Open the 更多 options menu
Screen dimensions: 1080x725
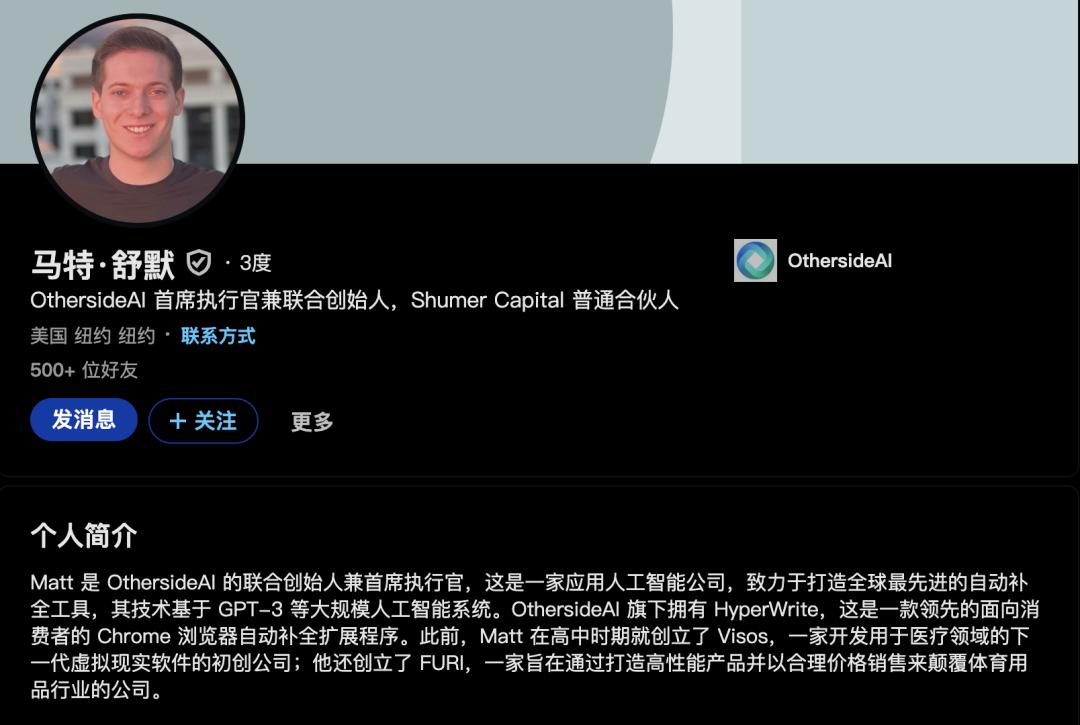(312, 421)
